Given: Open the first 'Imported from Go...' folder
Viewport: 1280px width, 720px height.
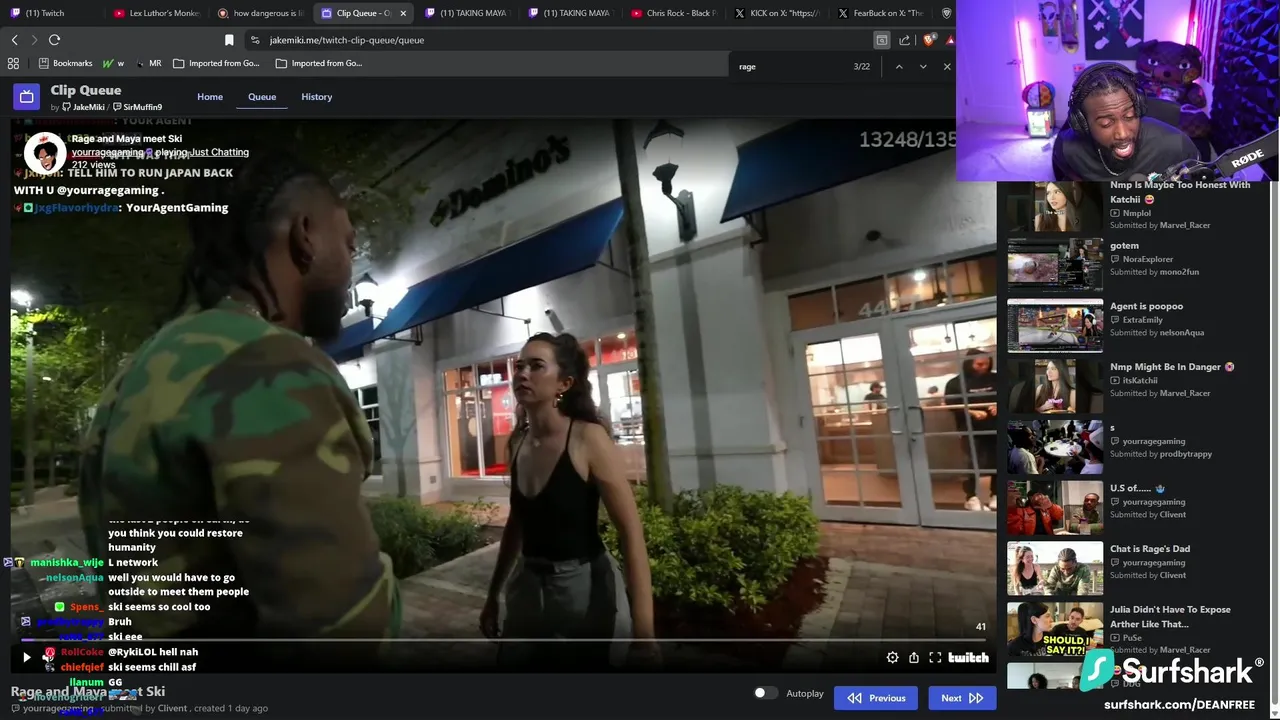Looking at the screenshot, I should coord(216,63).
